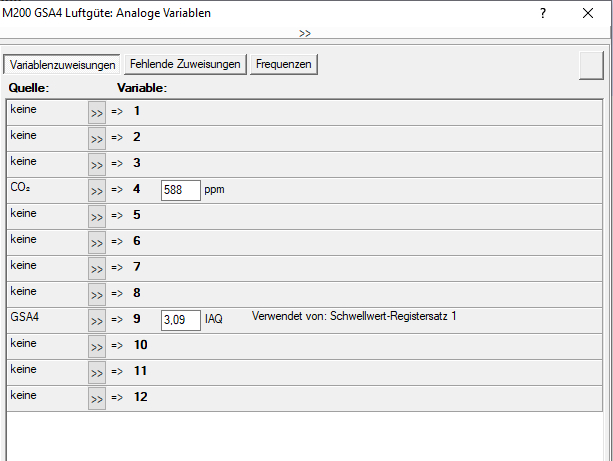Switch to the Variablenzuweisungen tab

[62, 64]
